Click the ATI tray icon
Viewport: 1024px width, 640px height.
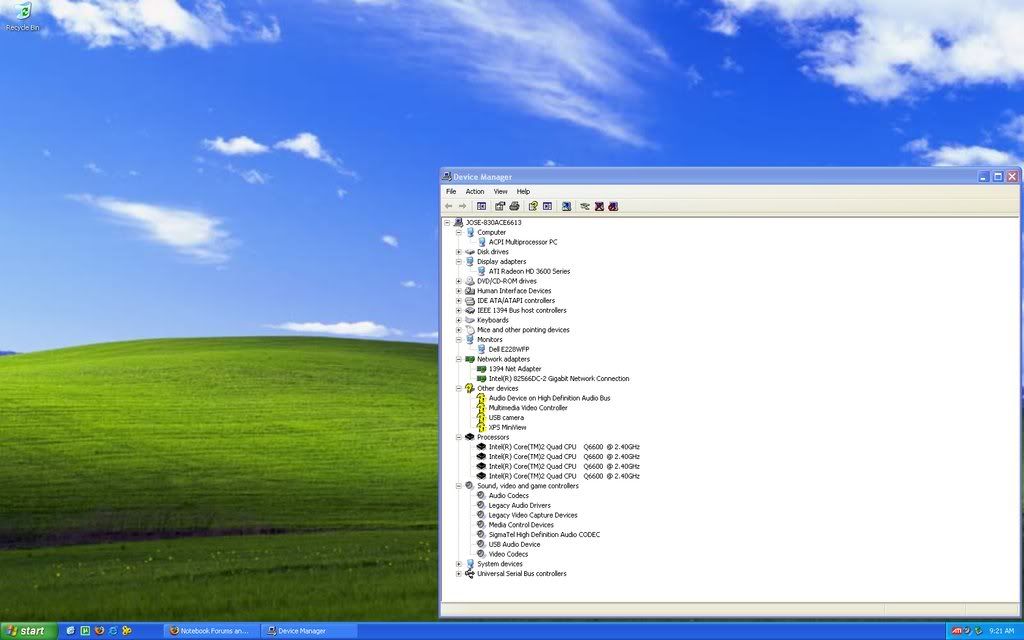click(x=957, y=631)
